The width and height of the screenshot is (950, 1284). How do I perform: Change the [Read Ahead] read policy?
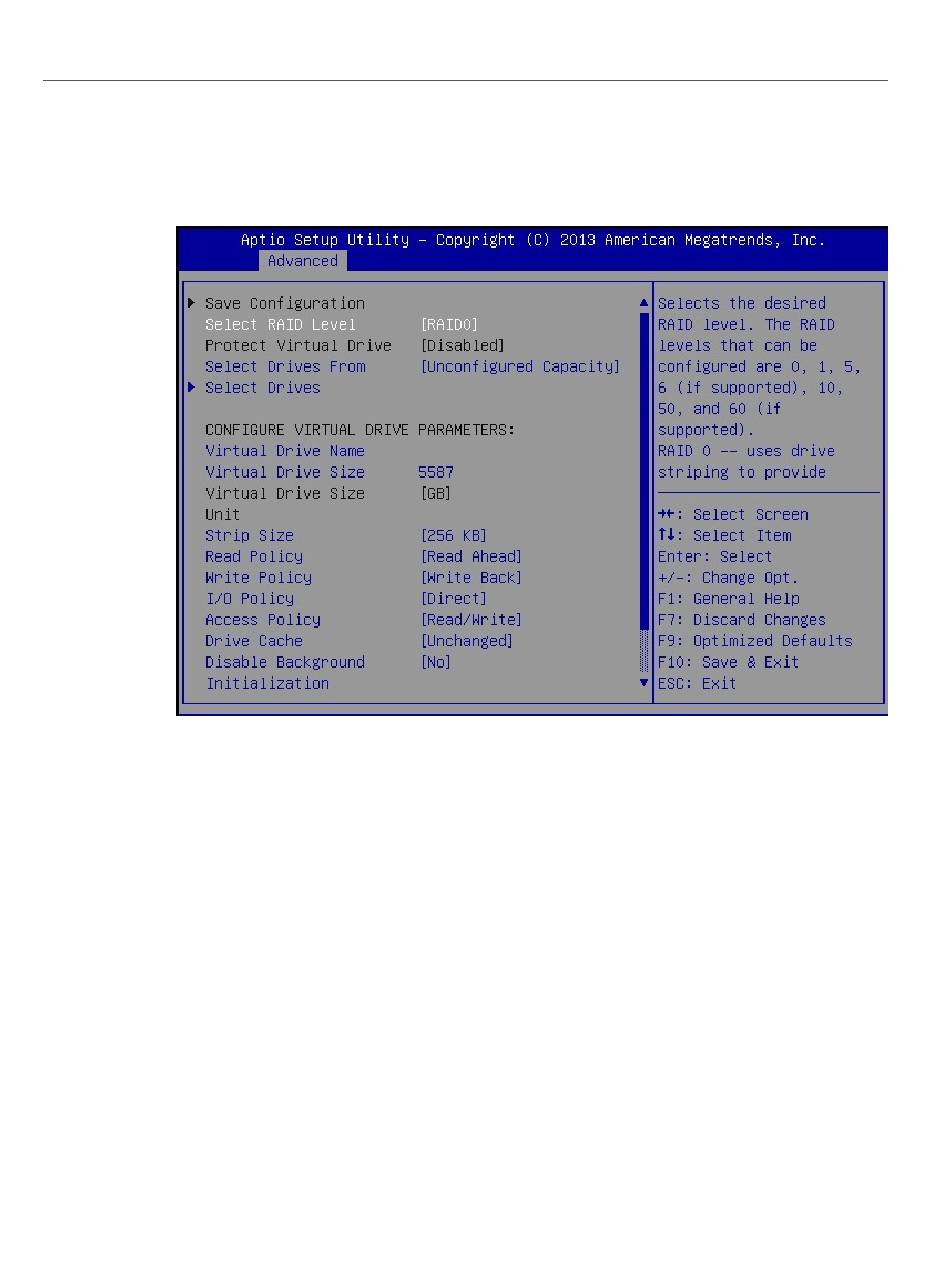[471, 556]
